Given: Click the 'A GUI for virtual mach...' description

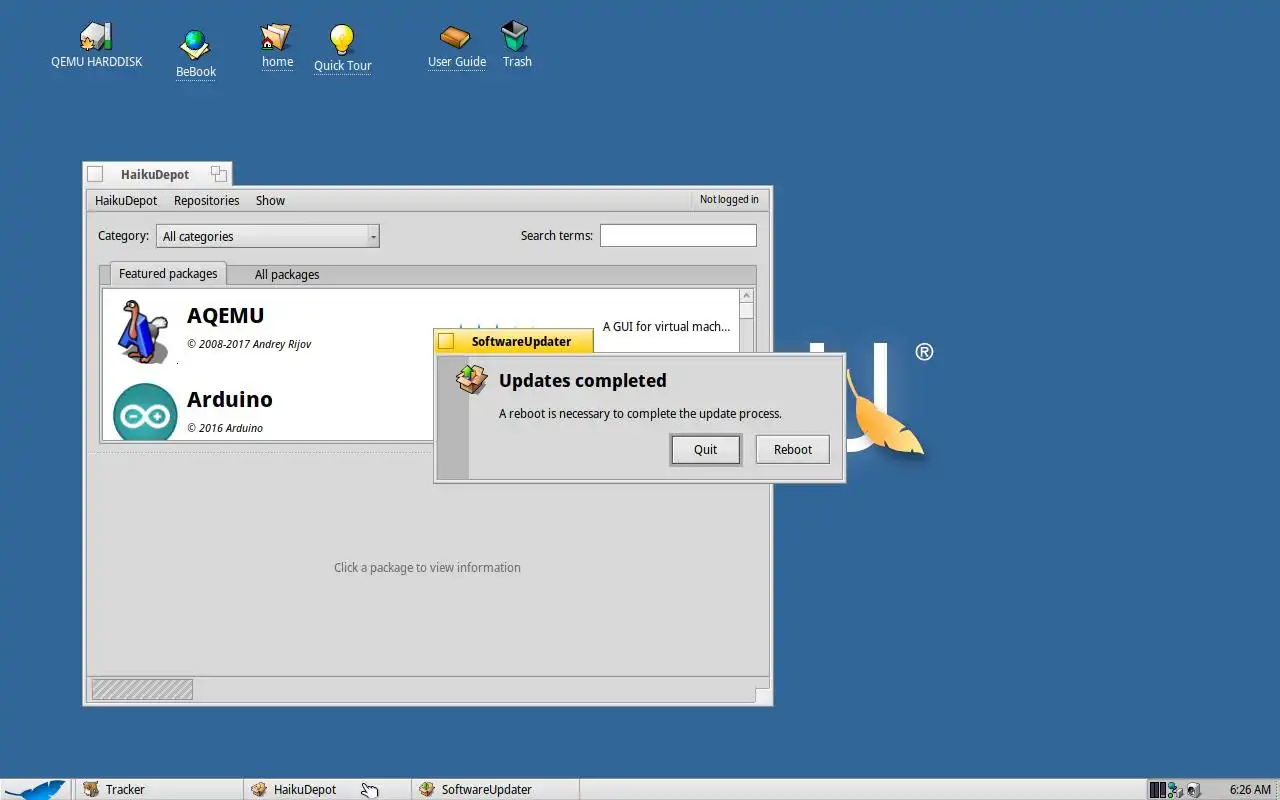Looking at the screenshot, I should (666, 326).
